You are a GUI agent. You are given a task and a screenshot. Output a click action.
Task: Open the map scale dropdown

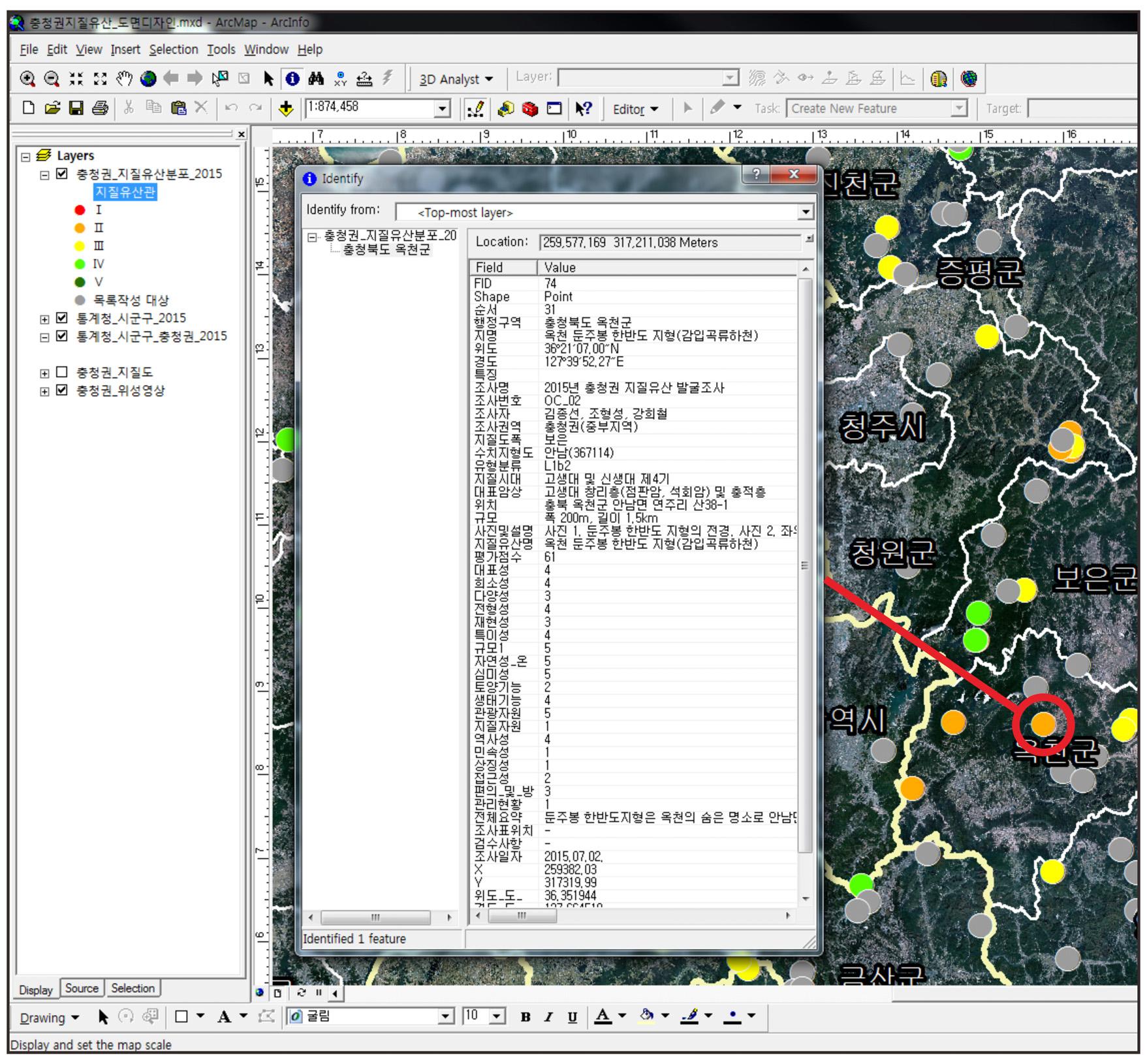[443, 109]
